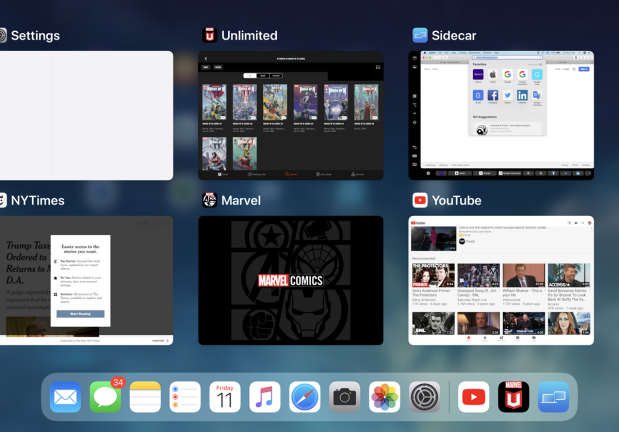Open Marvel Unlimited icon in the dock
This screenshot has width=619, height=432.
tap(514, 397)
